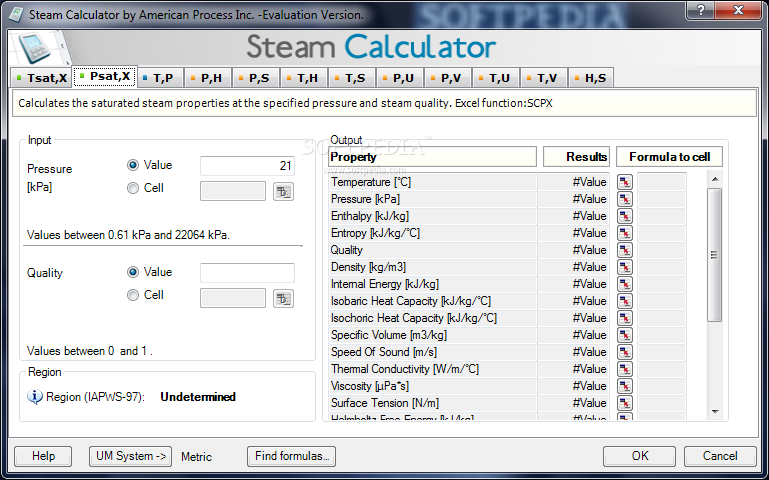This screenshot has height=480, width=769.
Task: Click the title bar application icon
Action: [16, 14]
